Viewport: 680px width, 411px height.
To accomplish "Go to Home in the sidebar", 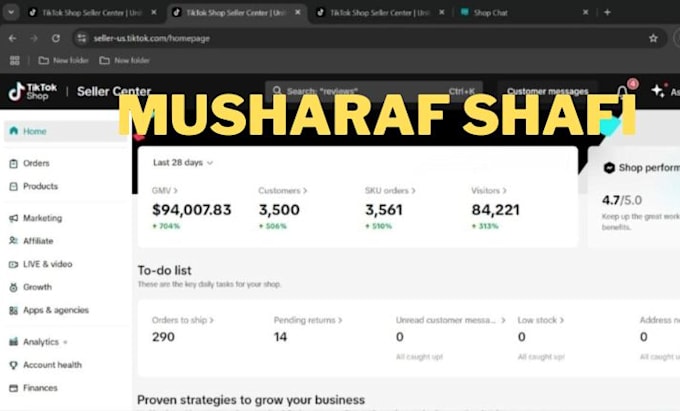I will coord(65,131).
